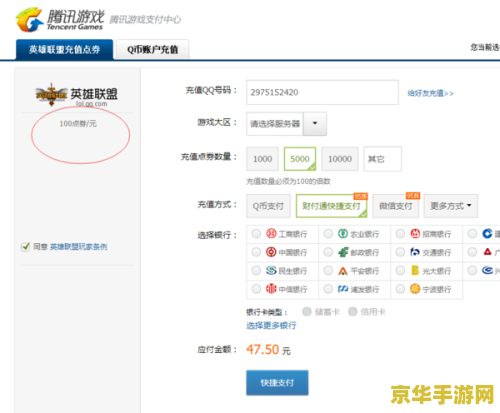Viewport: 500px width, 413px height.
Task: Click the blue 快捷支付 button
Action: coord(277,383)
